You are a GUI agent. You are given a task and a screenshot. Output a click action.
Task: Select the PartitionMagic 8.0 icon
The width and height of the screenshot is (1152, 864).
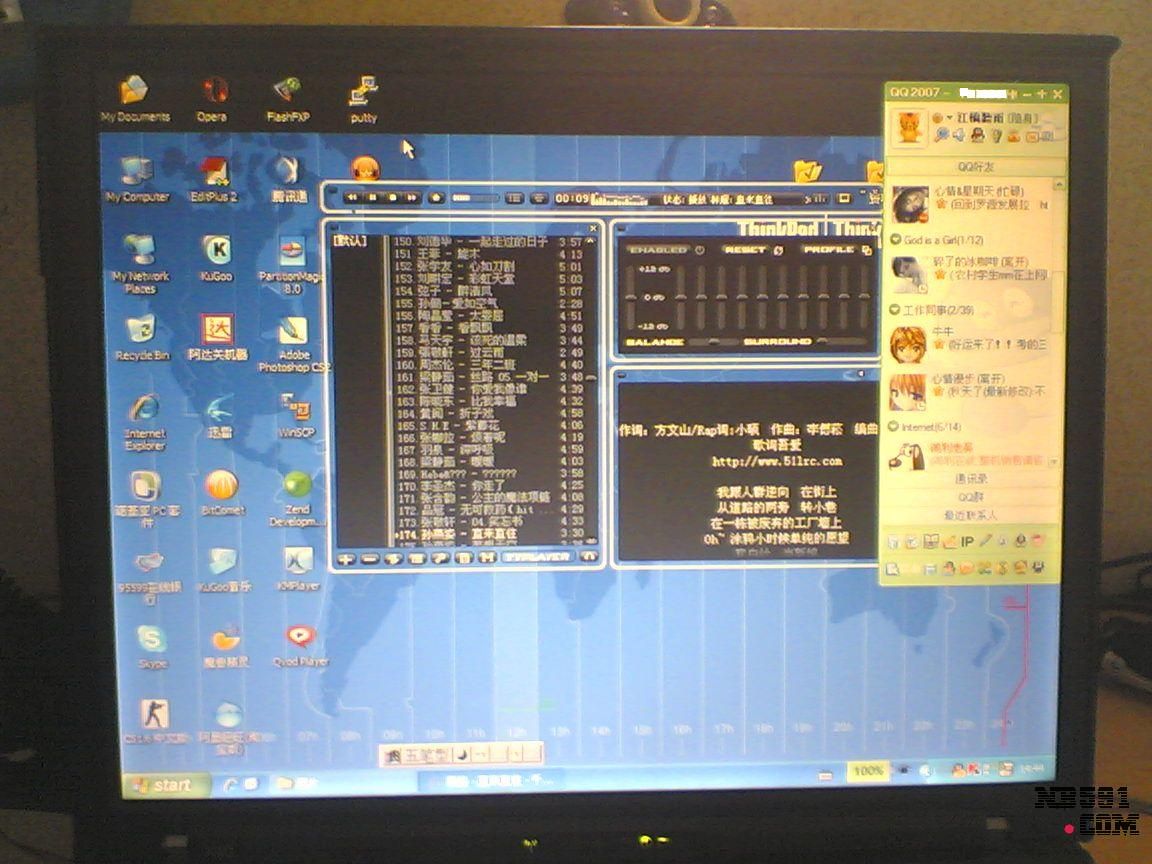(292, 264)
